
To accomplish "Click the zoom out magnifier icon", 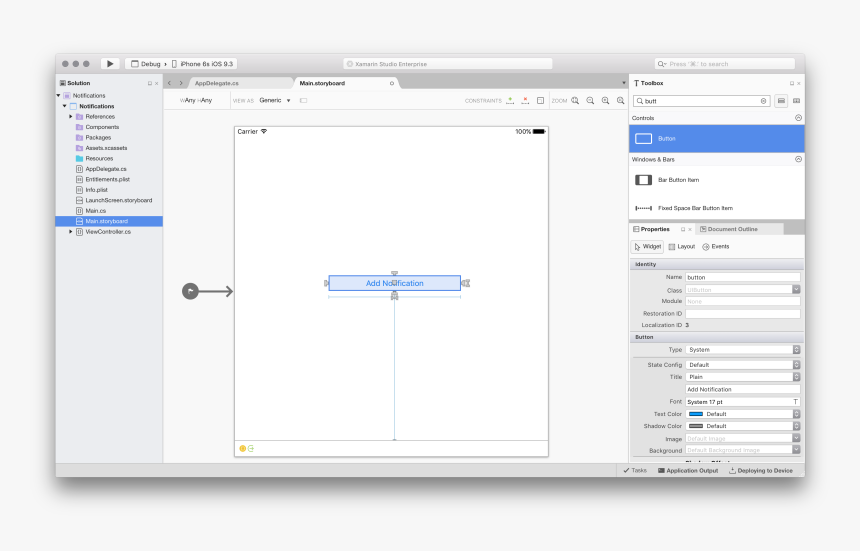I will click(590, 100).
